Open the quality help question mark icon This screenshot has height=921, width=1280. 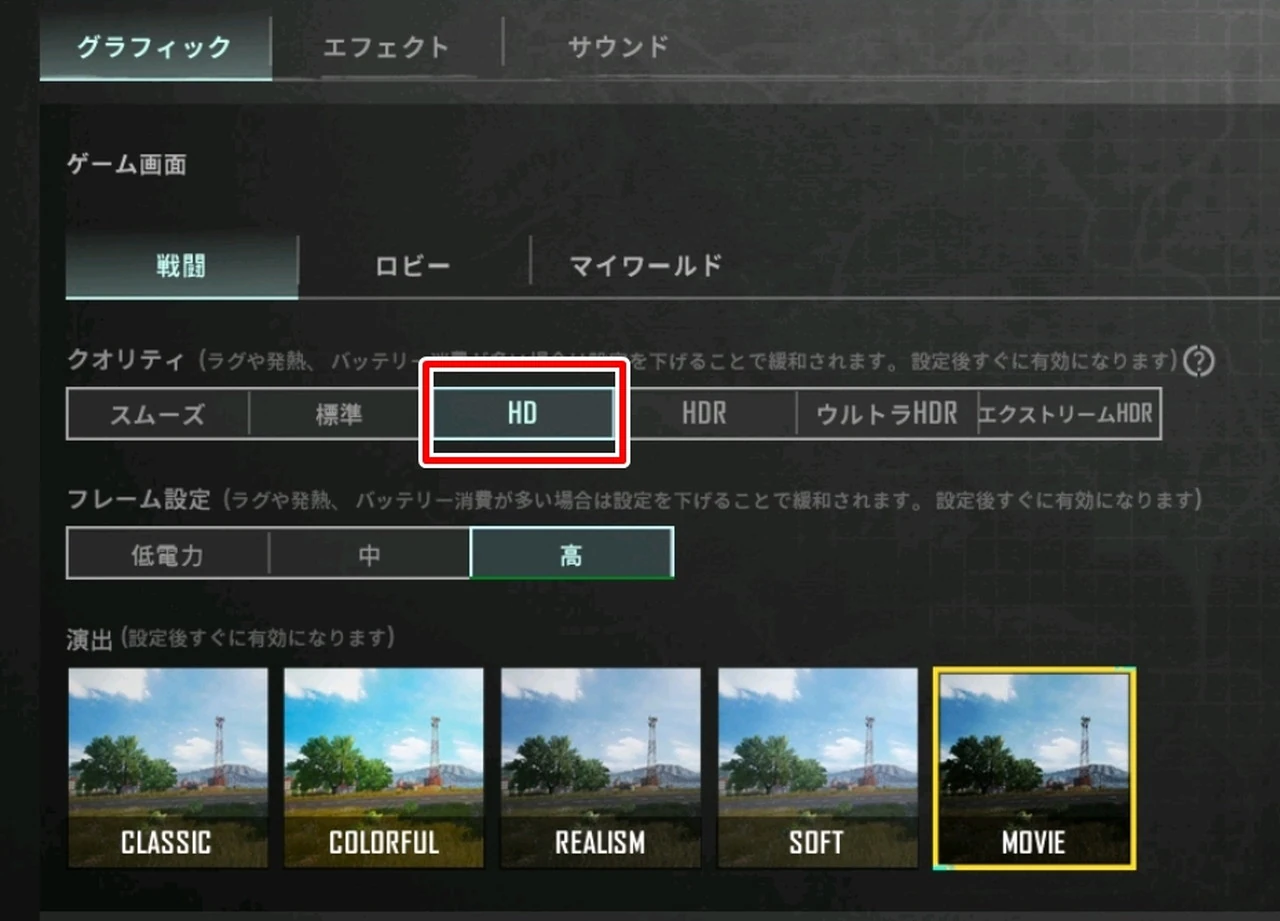coord(1198,362)
